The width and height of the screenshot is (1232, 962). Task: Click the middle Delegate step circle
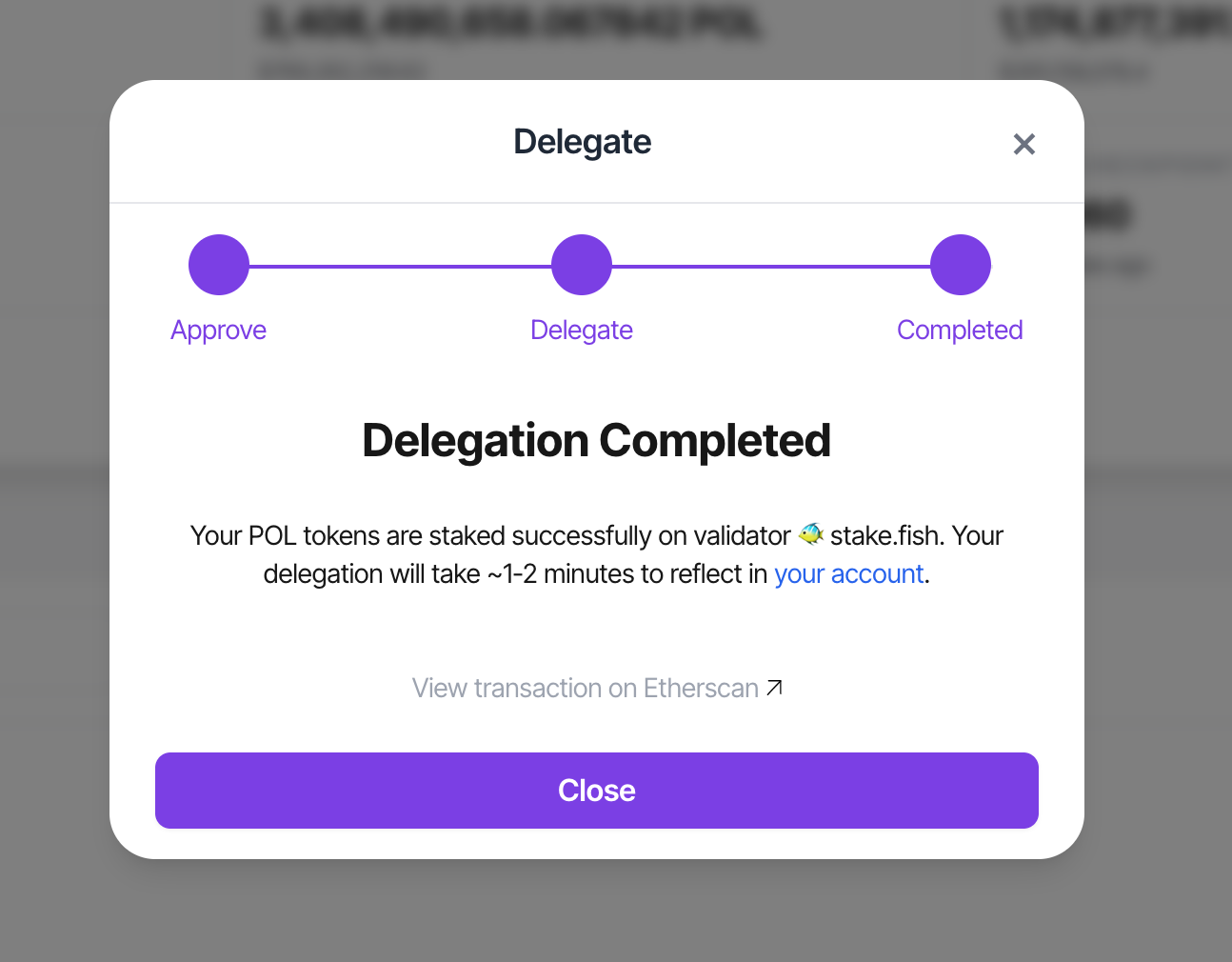coord(582,265)
